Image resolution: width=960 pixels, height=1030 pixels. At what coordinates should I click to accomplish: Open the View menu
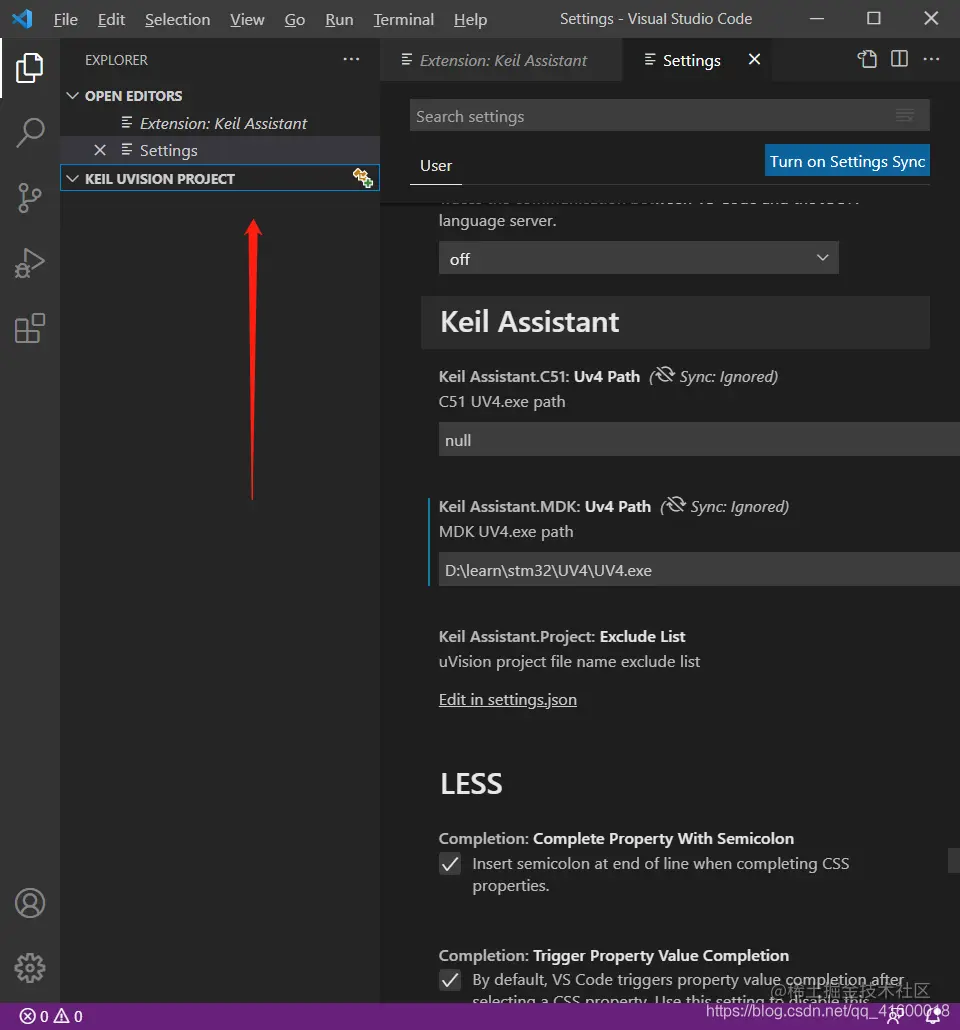click(247, 20)
